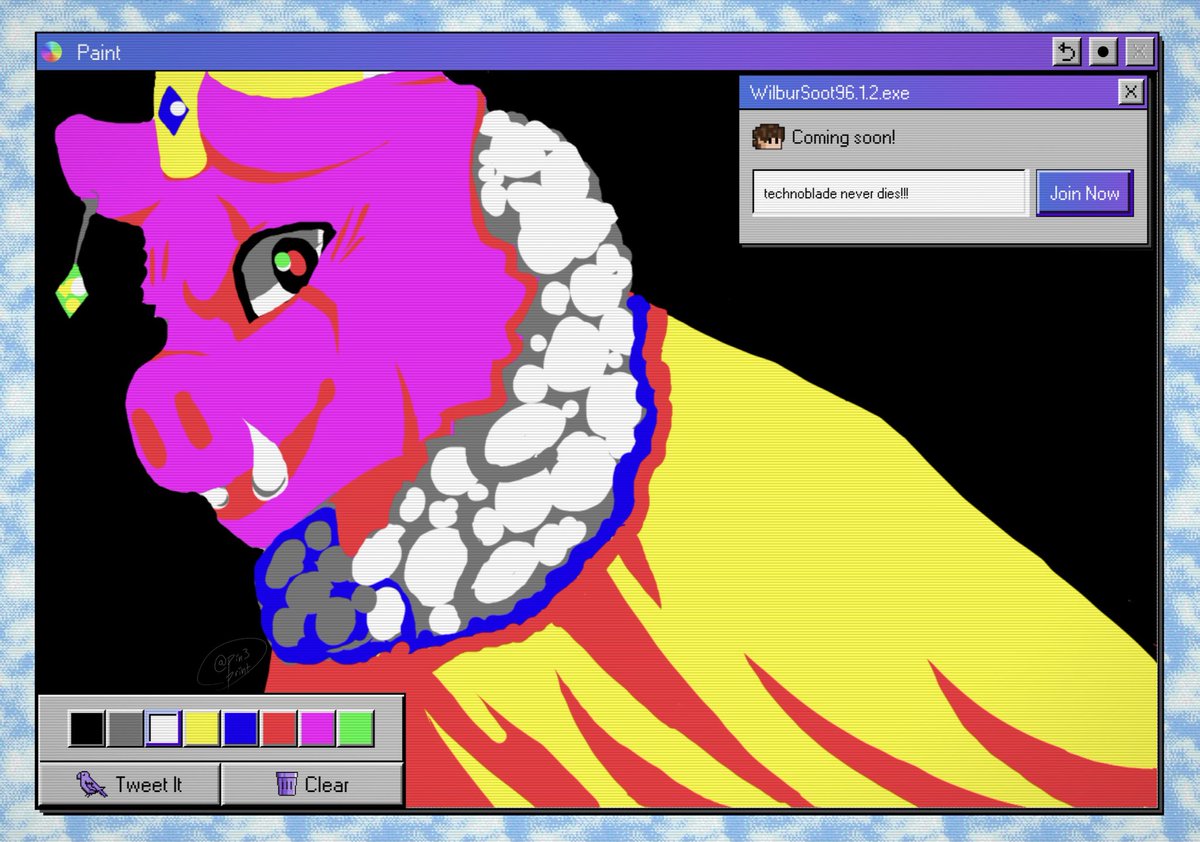1200x842 pixels.
Task: Click the 'Coming soon!' text
Action: (843, 137)
